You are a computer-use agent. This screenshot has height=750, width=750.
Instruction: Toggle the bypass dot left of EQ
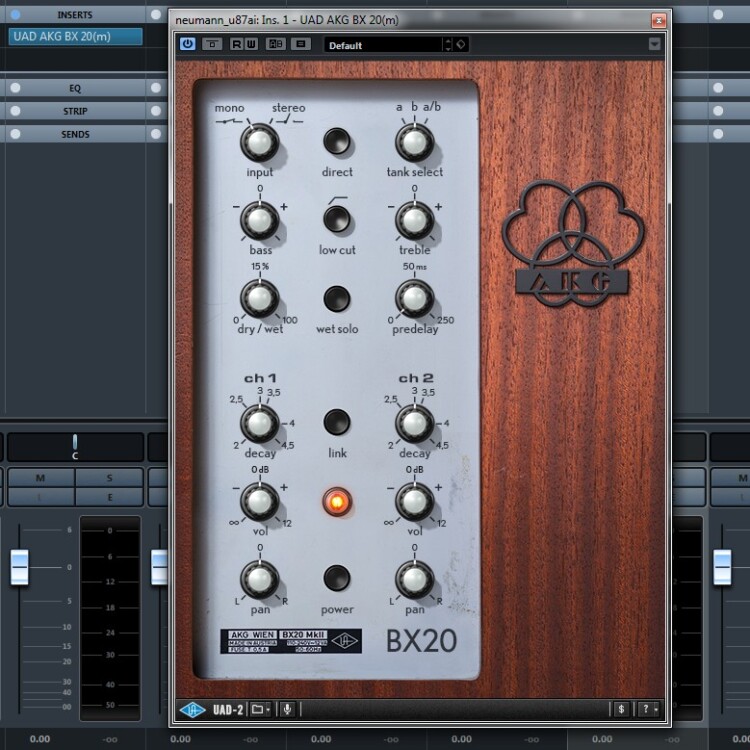[15, 88]
